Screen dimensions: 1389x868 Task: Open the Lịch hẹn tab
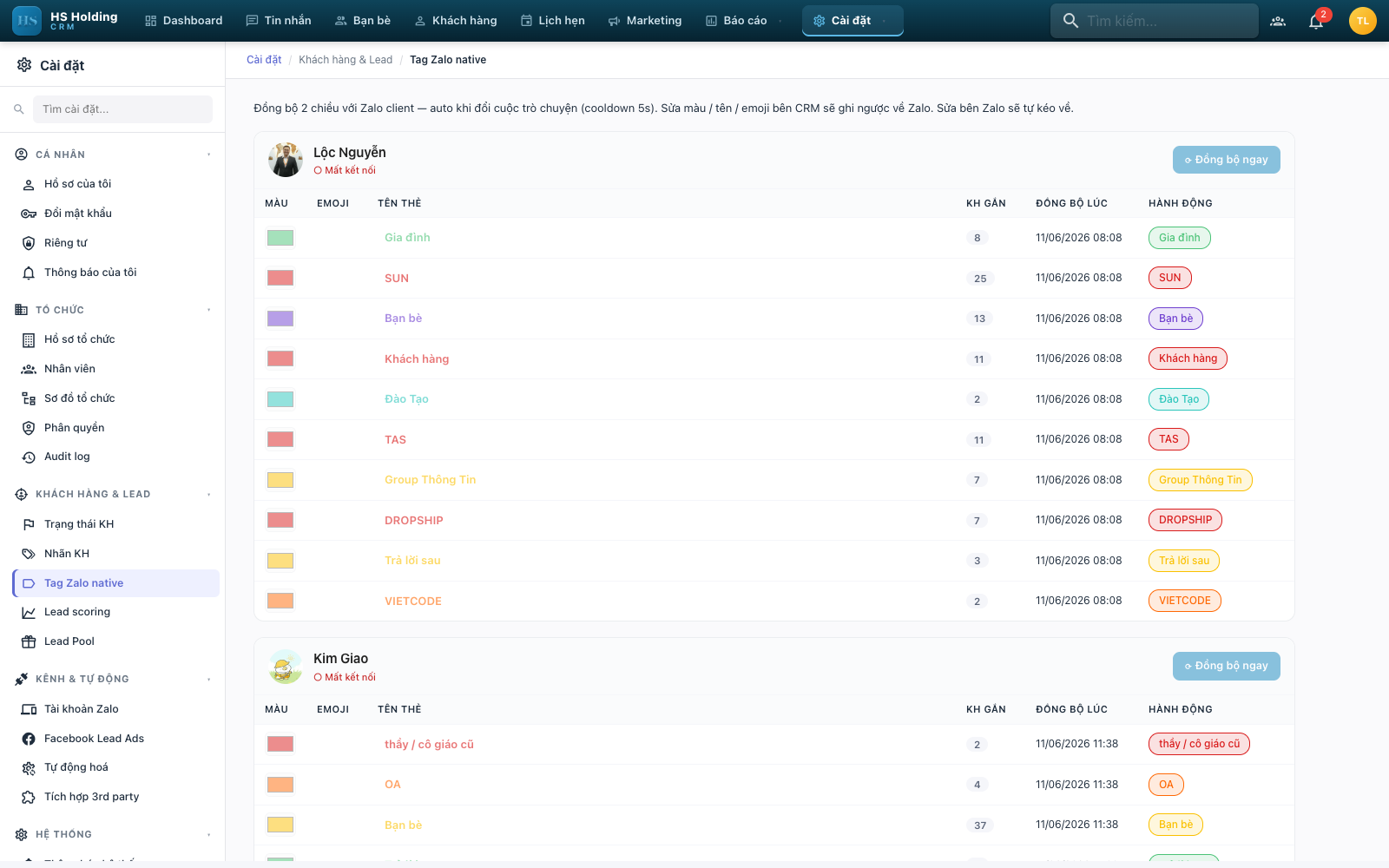click(552, 21)
